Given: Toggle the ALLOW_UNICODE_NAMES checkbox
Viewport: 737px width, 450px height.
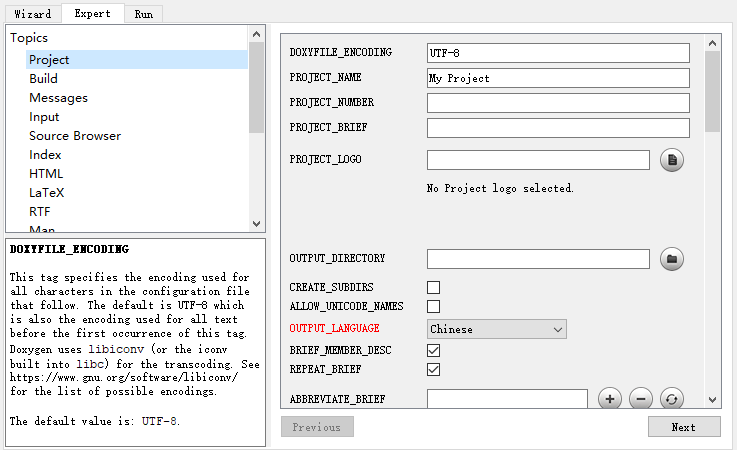Looking at the screenshot, I should click(x=434, y=306).
